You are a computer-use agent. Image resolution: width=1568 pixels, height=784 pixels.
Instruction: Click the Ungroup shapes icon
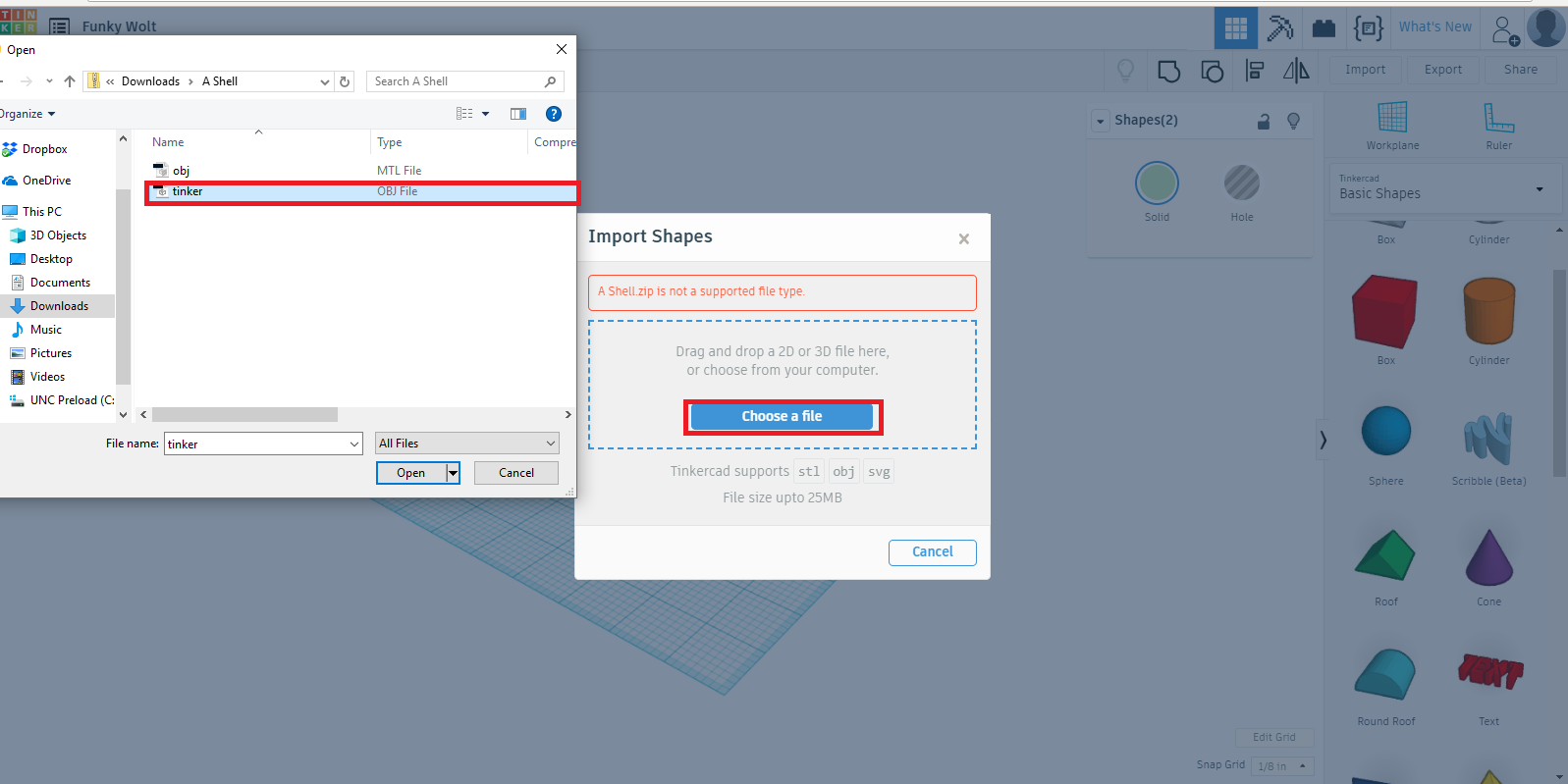pyautogui.click(x=1212, y=71)
